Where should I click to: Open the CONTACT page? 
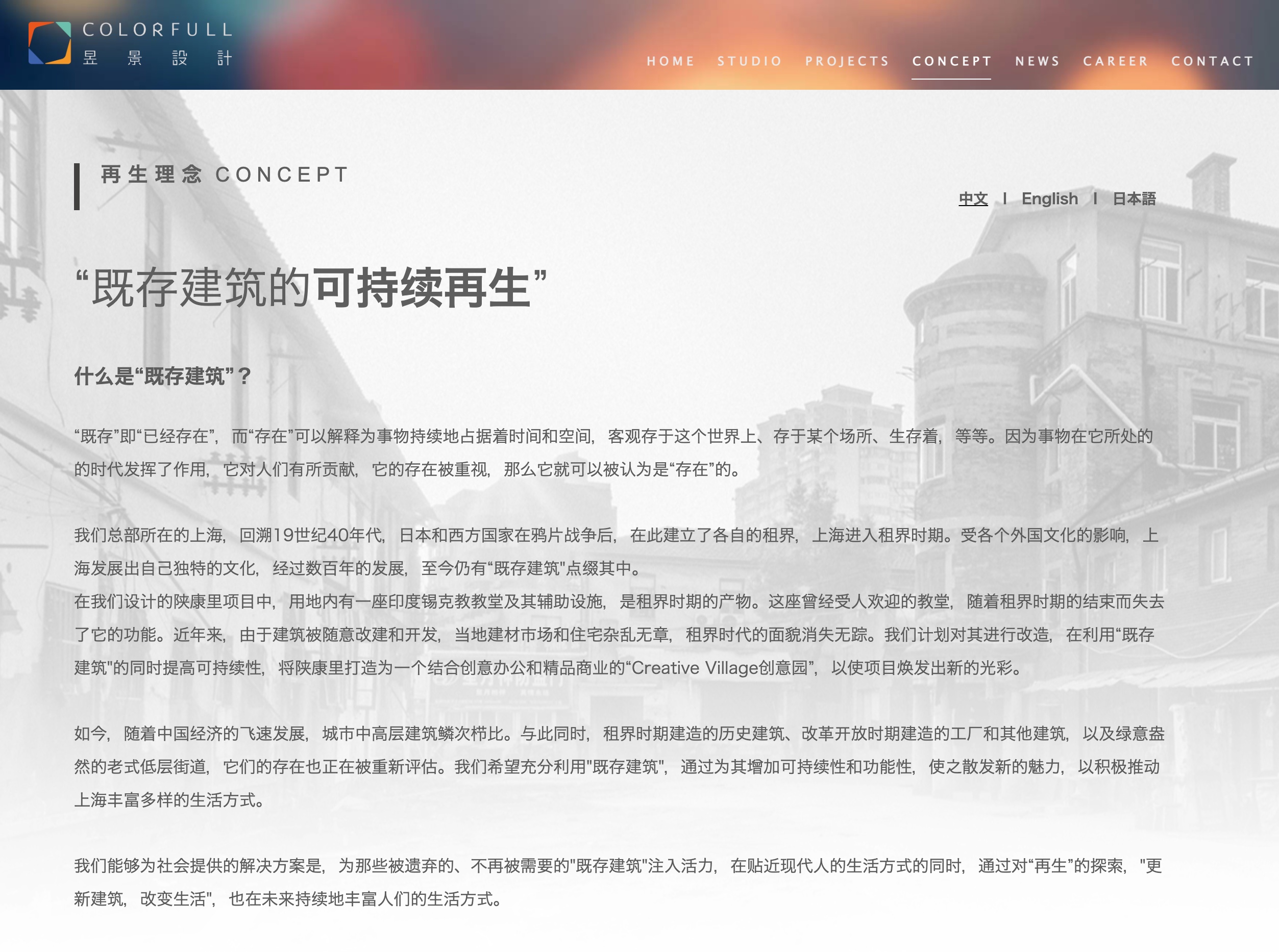point(1213,61)
